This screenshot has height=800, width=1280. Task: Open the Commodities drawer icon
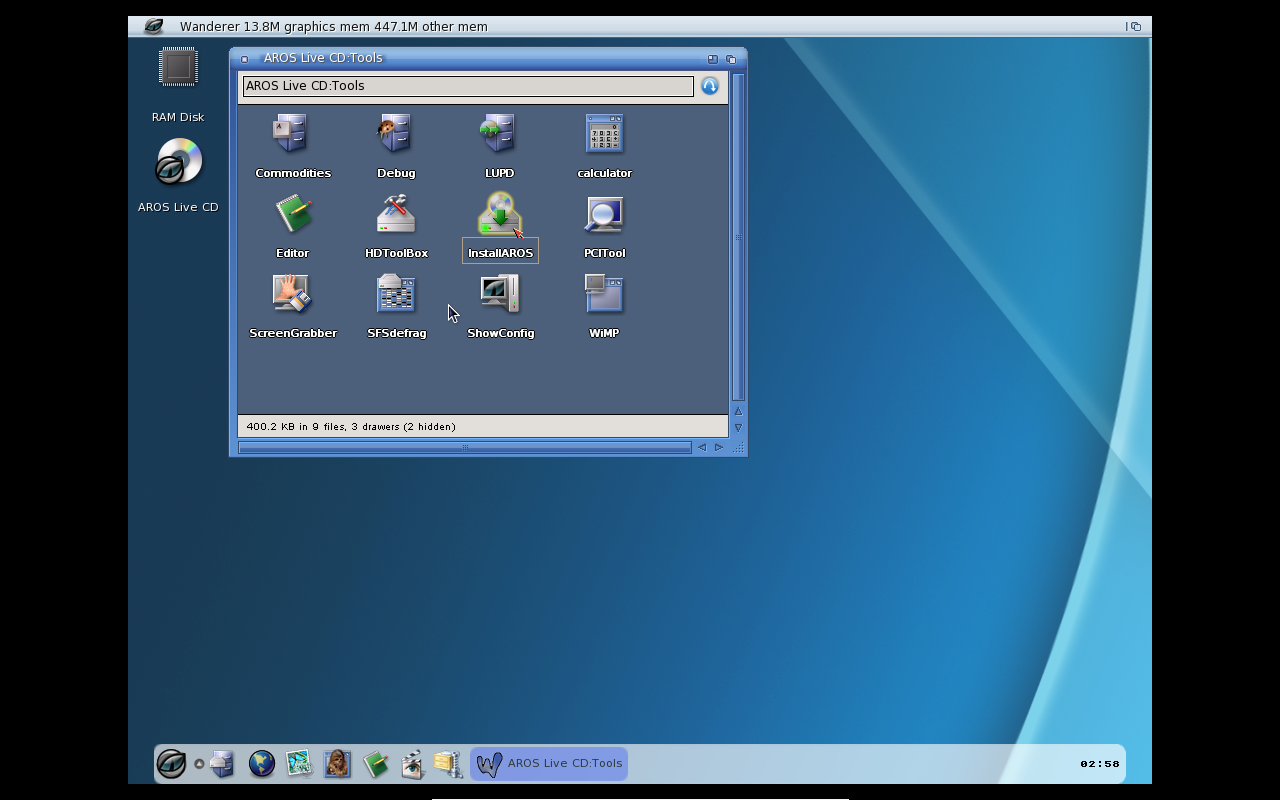292,133
